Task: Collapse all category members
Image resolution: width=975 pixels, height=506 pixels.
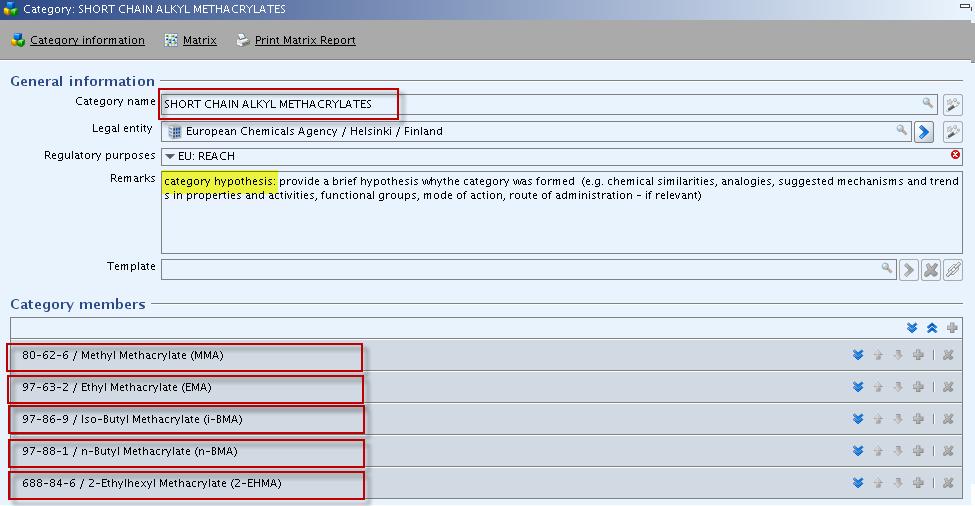Action: point(932,328)
